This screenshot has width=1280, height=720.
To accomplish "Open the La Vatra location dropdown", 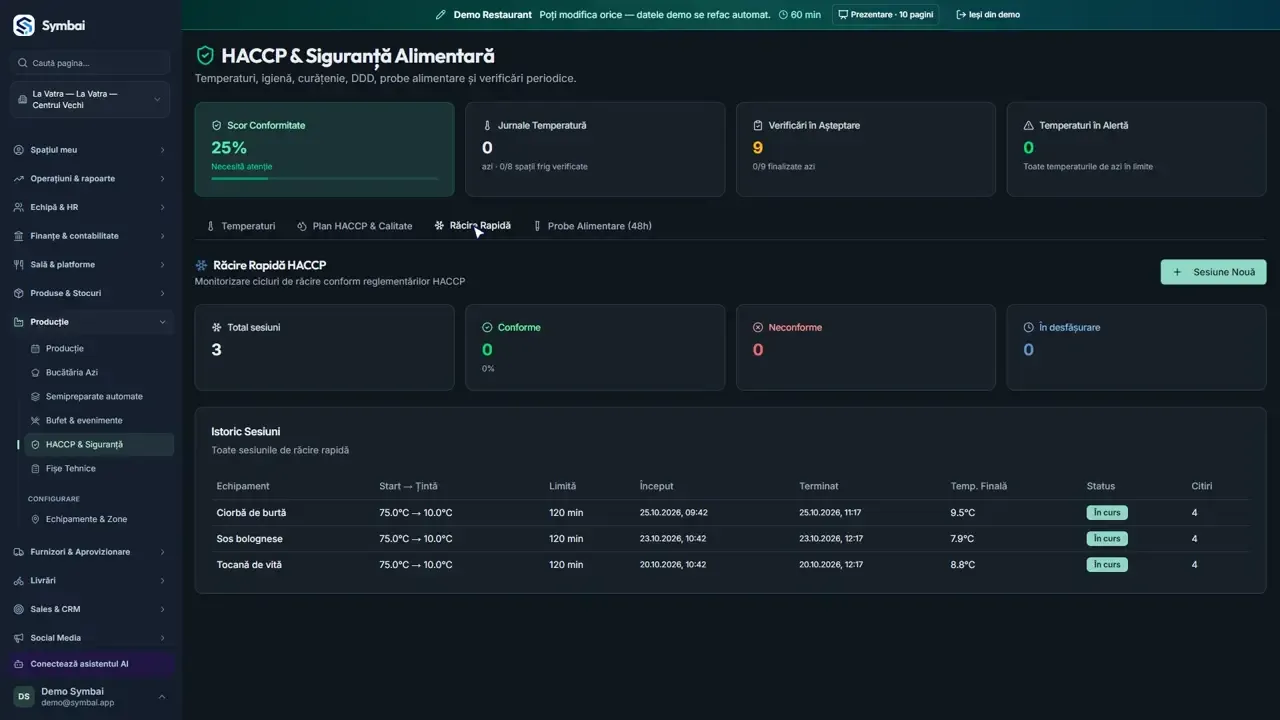I will [90, 99].
